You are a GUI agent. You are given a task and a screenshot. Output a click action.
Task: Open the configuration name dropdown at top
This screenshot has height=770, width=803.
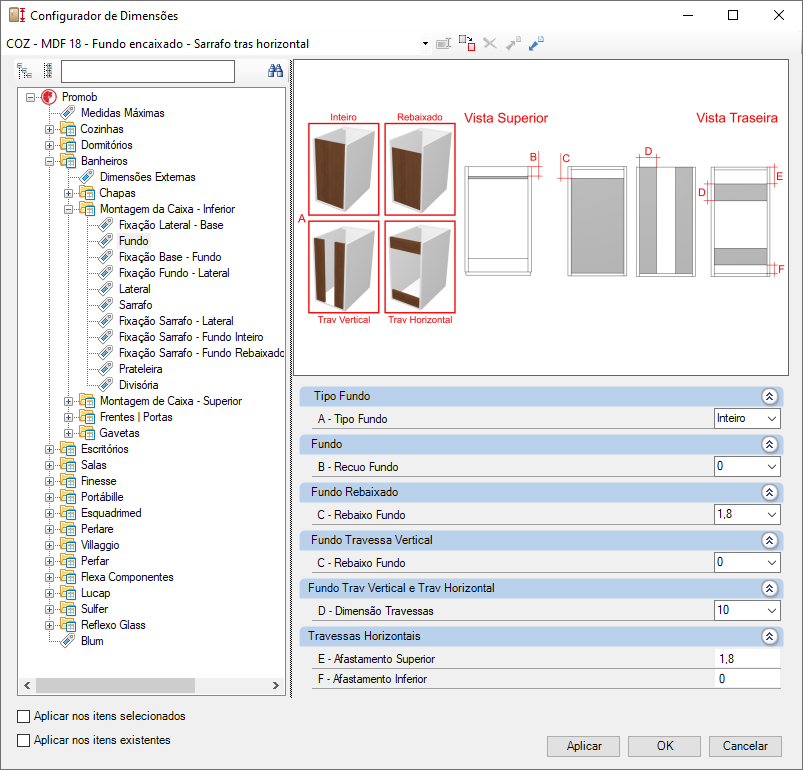(425, 44)
